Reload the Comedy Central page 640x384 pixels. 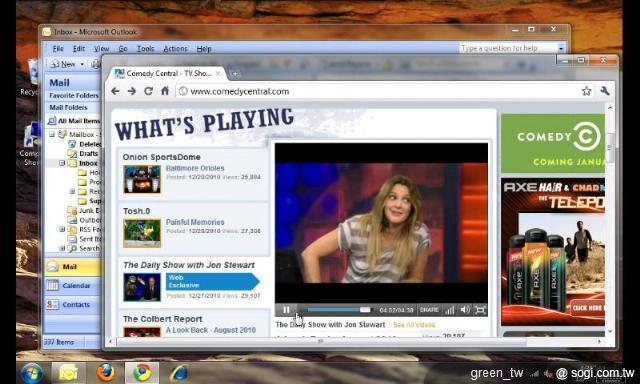point(148,91)
